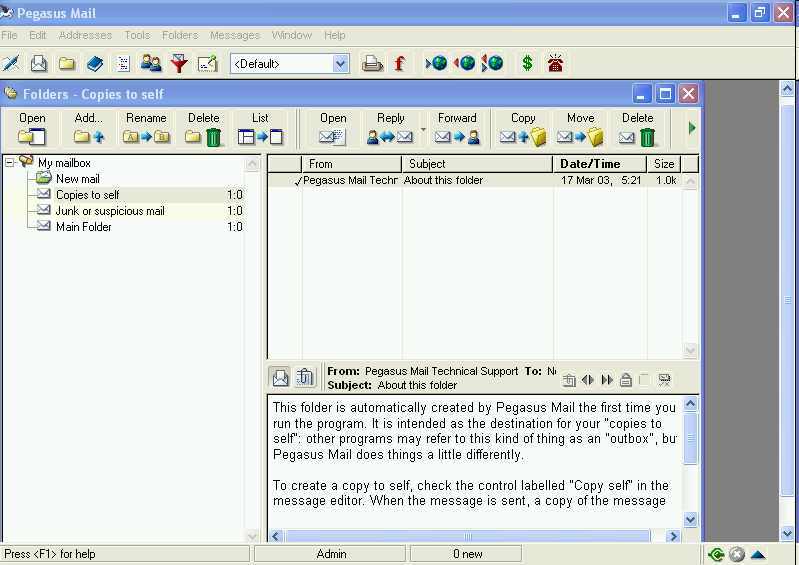The width and height of the screenshot is (799, 565).
Task: Click the Add... folder button
Action: click(x=89, y=128)
